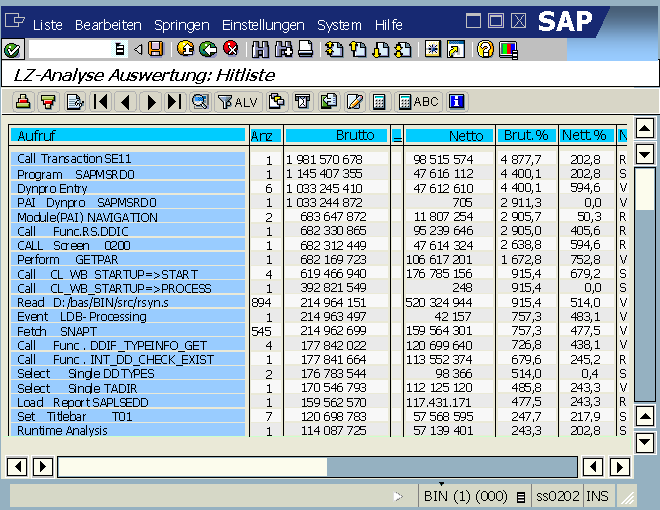Click the pencil edit icon
This screenshot has width=660, height=510.
354,102
